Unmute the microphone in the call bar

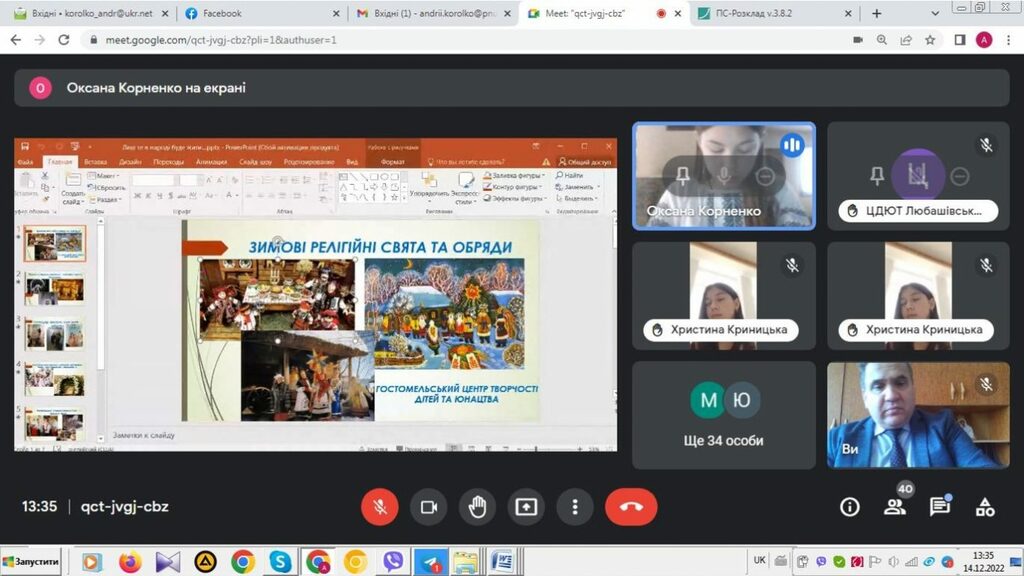380,507
